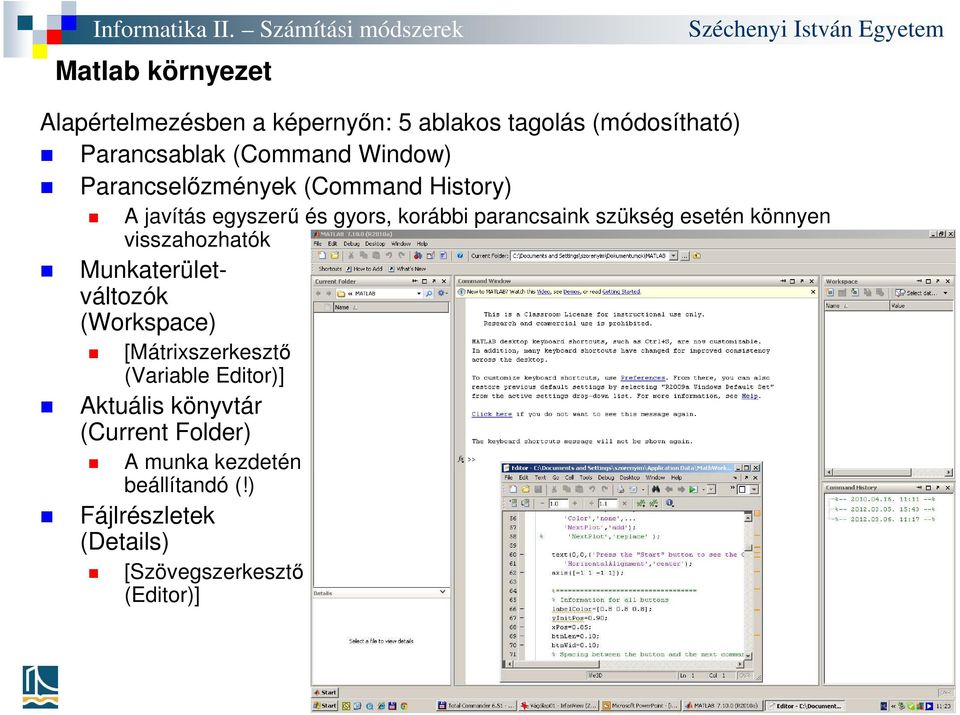This screenshot has height=715, width=960.
Task: Click Redo arrow in MATLAB main toolbar
Action: click(x=402, y=255)
